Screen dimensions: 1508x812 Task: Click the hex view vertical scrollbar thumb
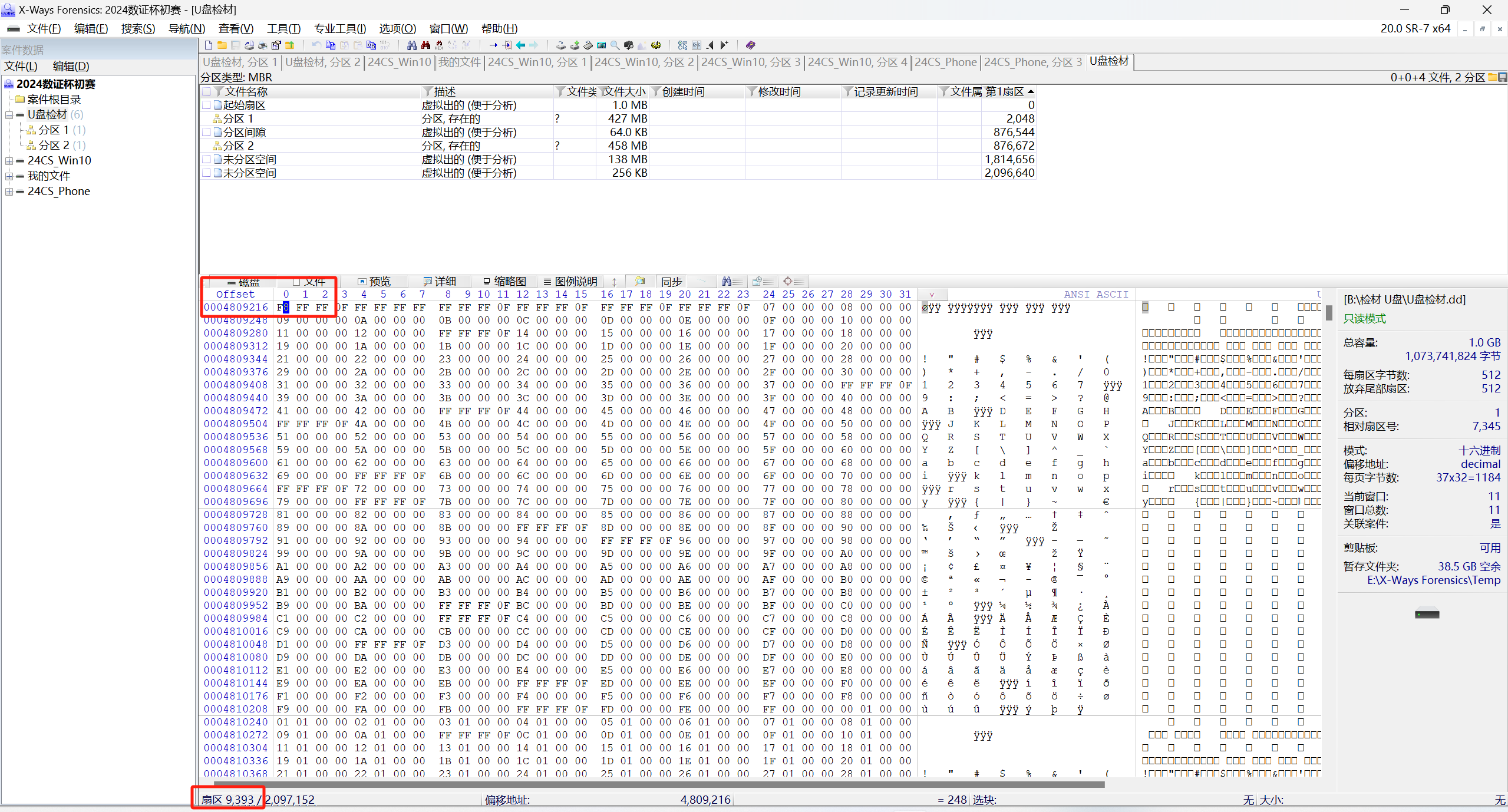coord(1329,312)
